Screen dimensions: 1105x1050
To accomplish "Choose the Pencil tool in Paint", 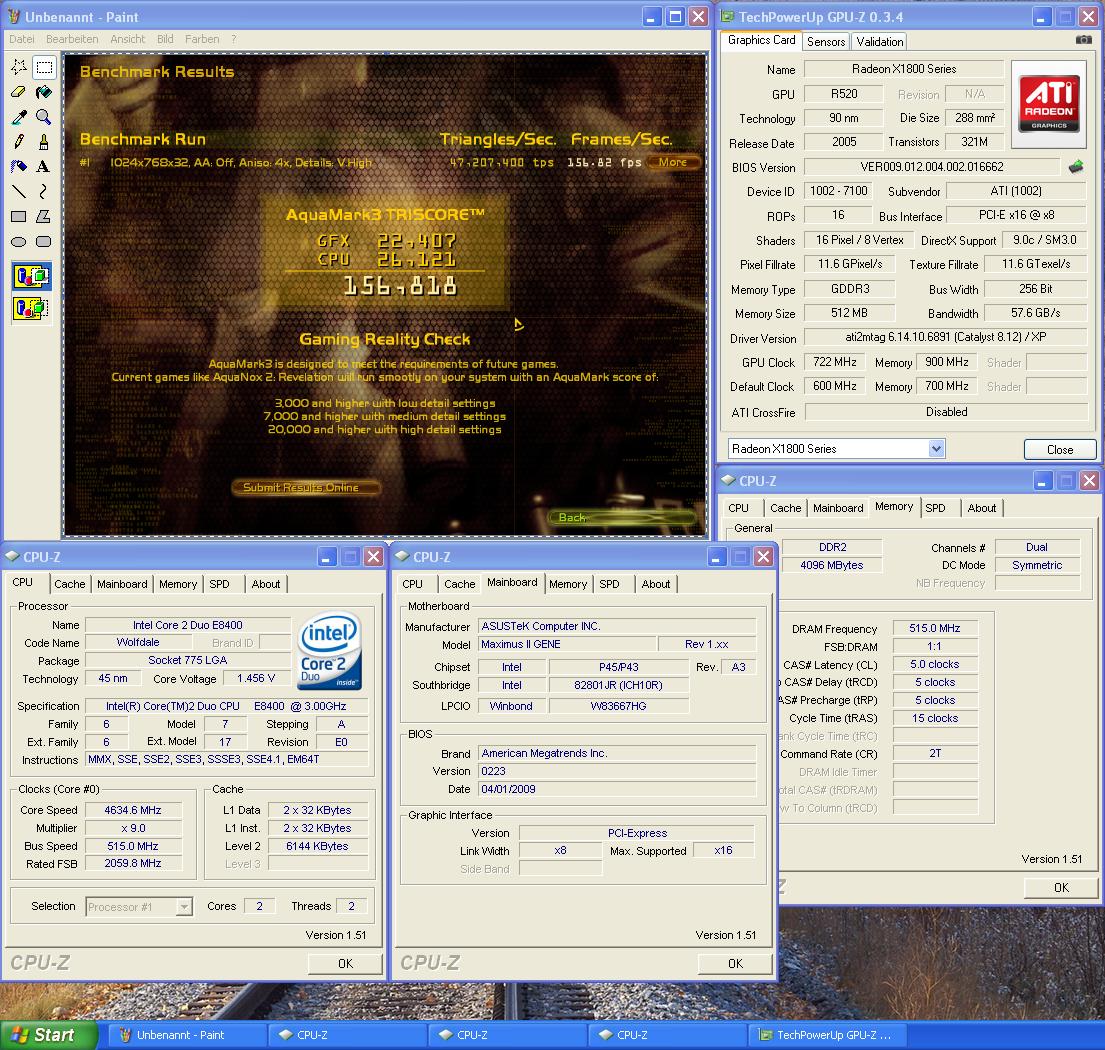I will pos(19,142).
